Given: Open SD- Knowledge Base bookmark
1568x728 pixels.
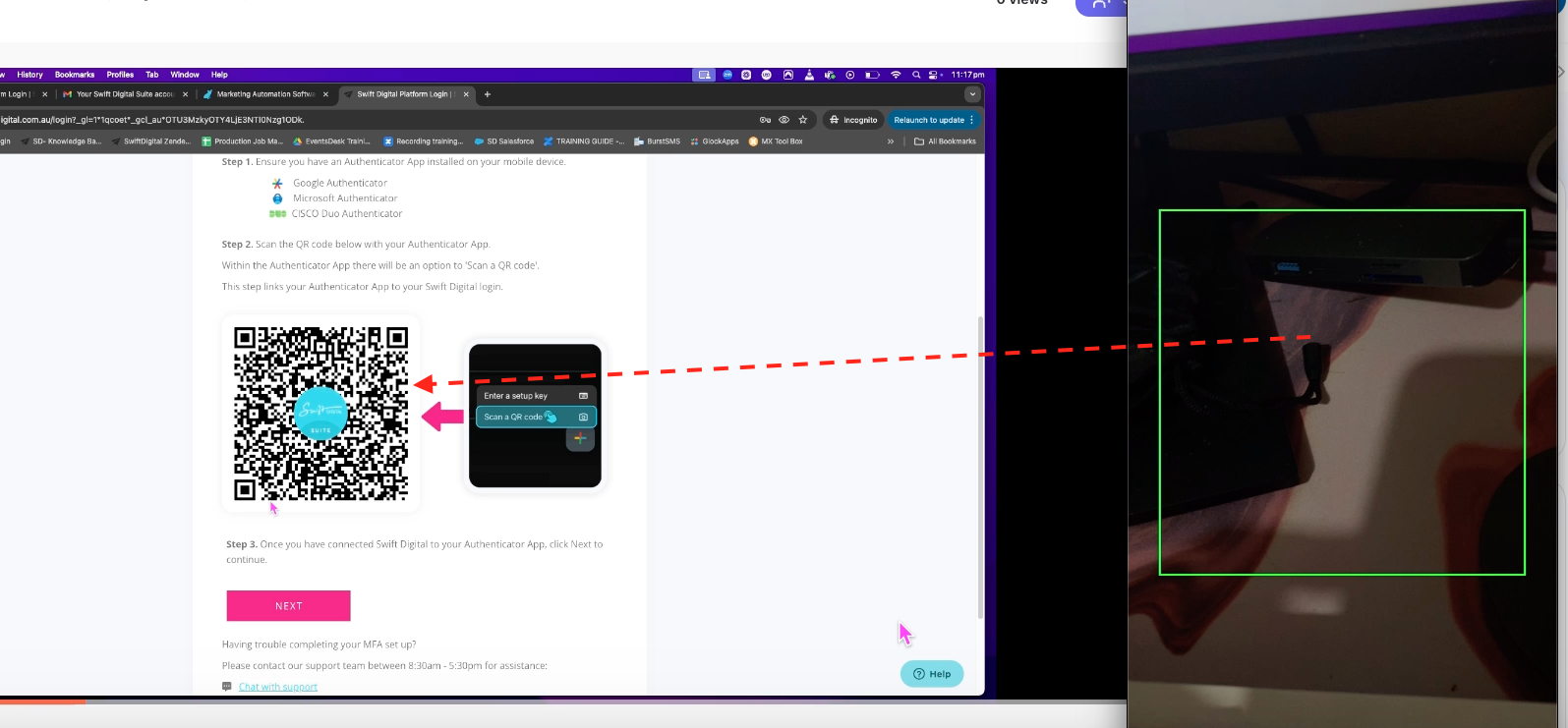Looking at the screenshot, I should 61,141.
